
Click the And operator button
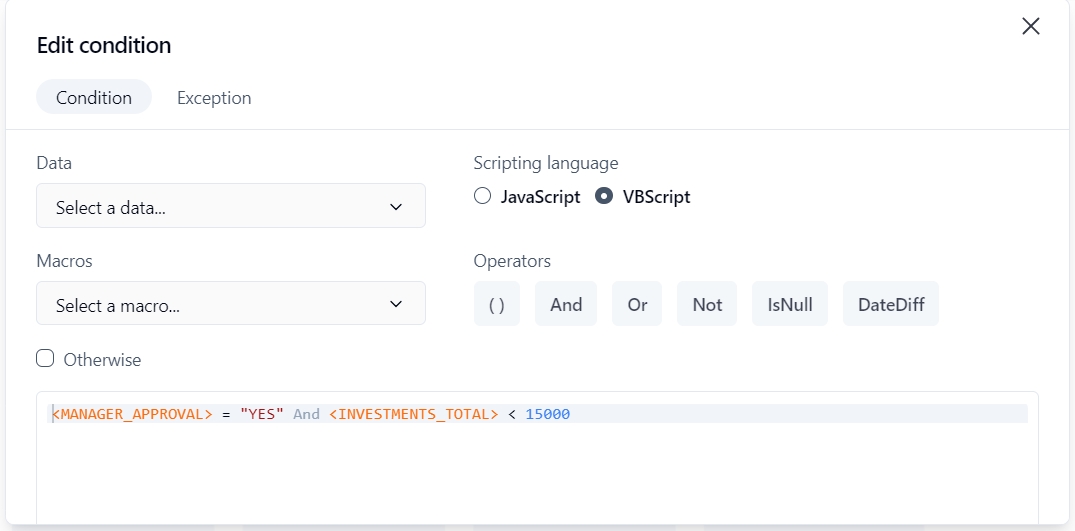pyautogui.click(x=566, y=305)
